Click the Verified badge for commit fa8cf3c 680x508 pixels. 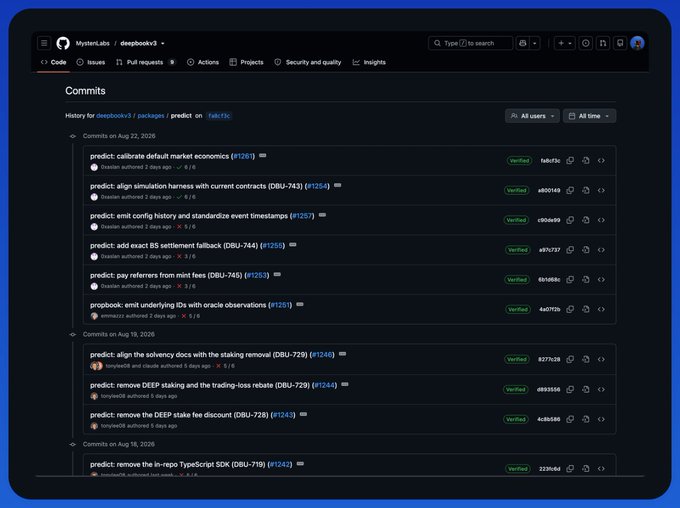[519, 161]
